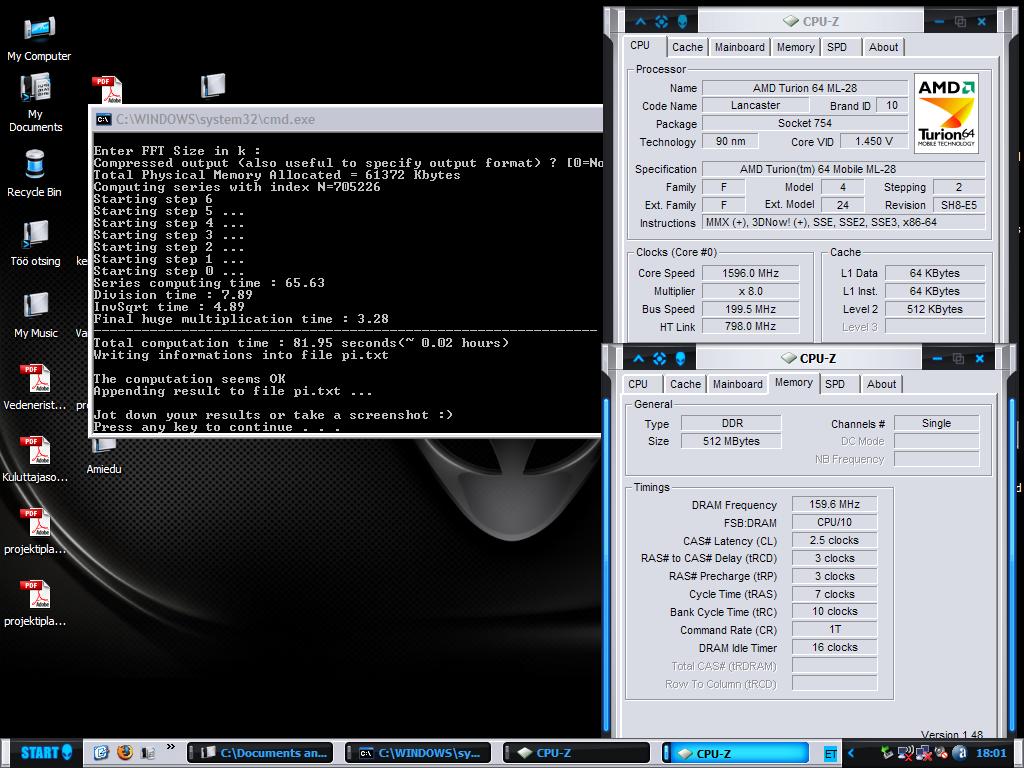Select the 'AMD Turion 64 ML-28' Name field
Screen dimensions: 1024x768
click(805, 88)
